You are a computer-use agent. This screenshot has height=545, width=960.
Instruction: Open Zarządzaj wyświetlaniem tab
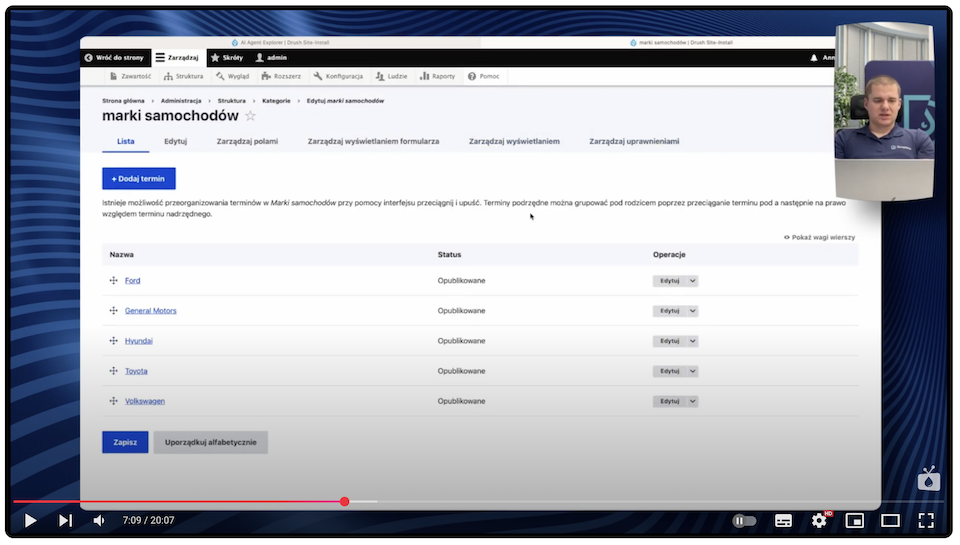point(514,141)
